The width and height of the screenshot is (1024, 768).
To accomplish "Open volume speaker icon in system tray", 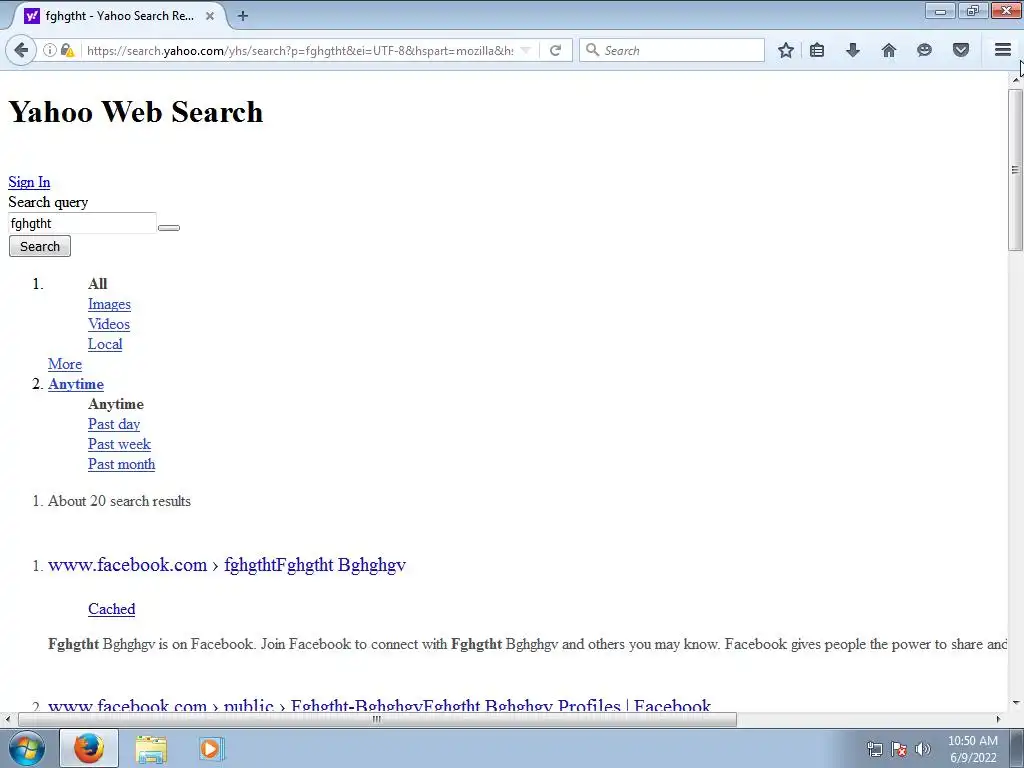I will tap(923, 749).
